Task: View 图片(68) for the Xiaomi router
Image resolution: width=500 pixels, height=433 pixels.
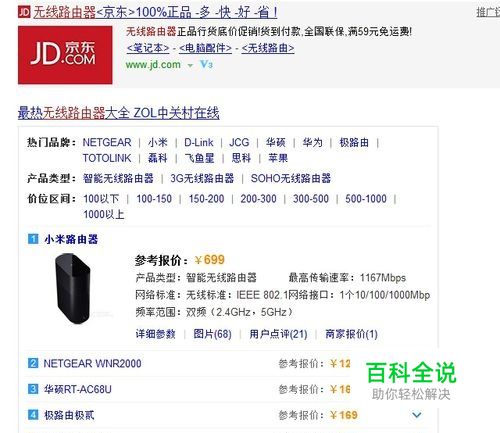Action: coord(212,334)
